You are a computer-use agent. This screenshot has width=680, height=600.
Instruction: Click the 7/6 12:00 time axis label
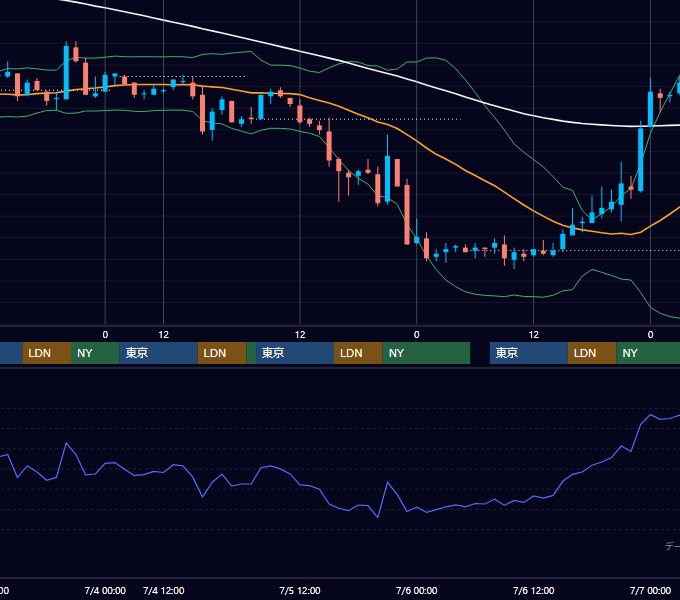533,590
